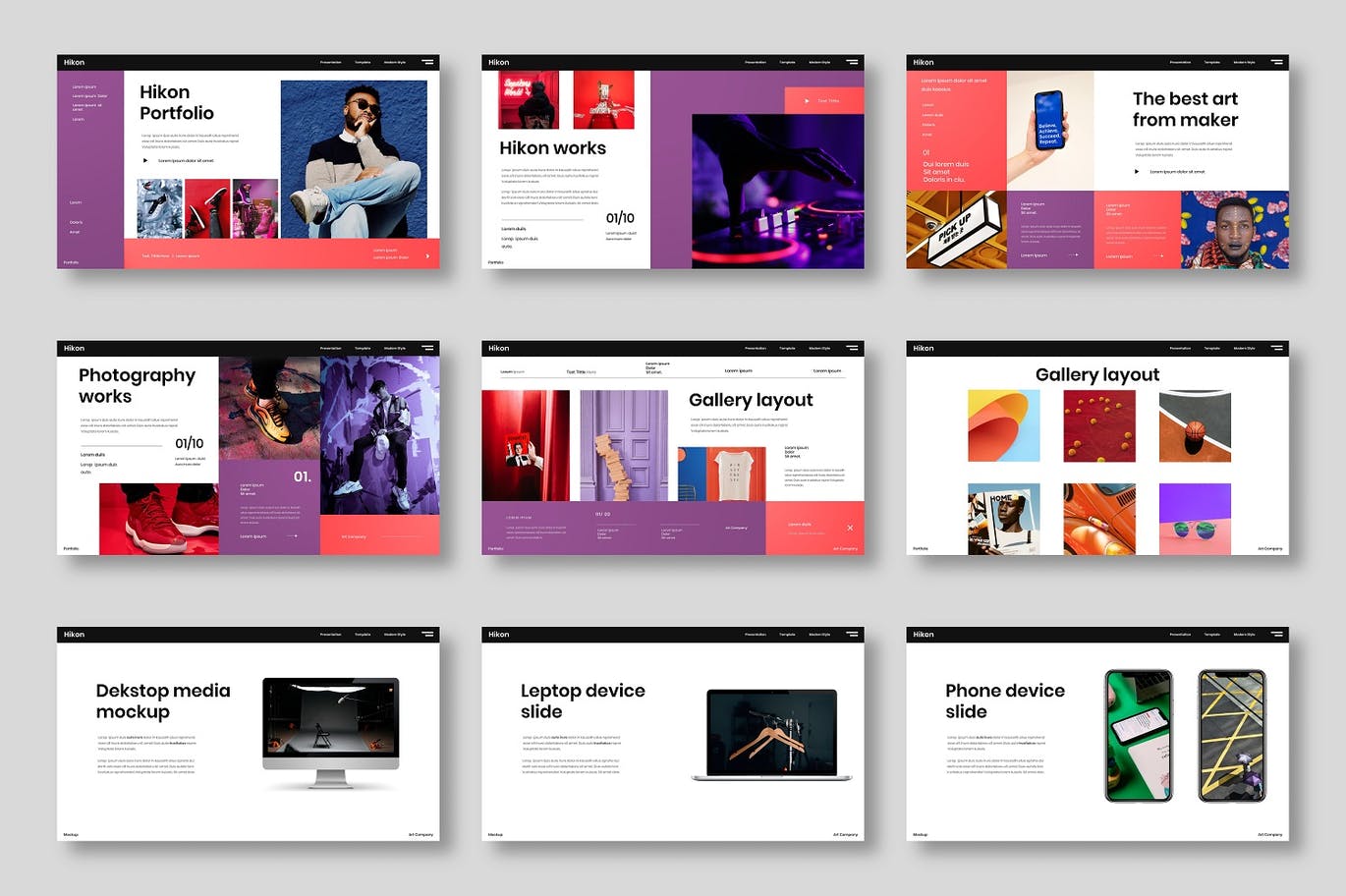Open hamburger menu on Hikon Portfolio slide
The width and height of the screenshot is (1346, 896).
click(427, 62)
